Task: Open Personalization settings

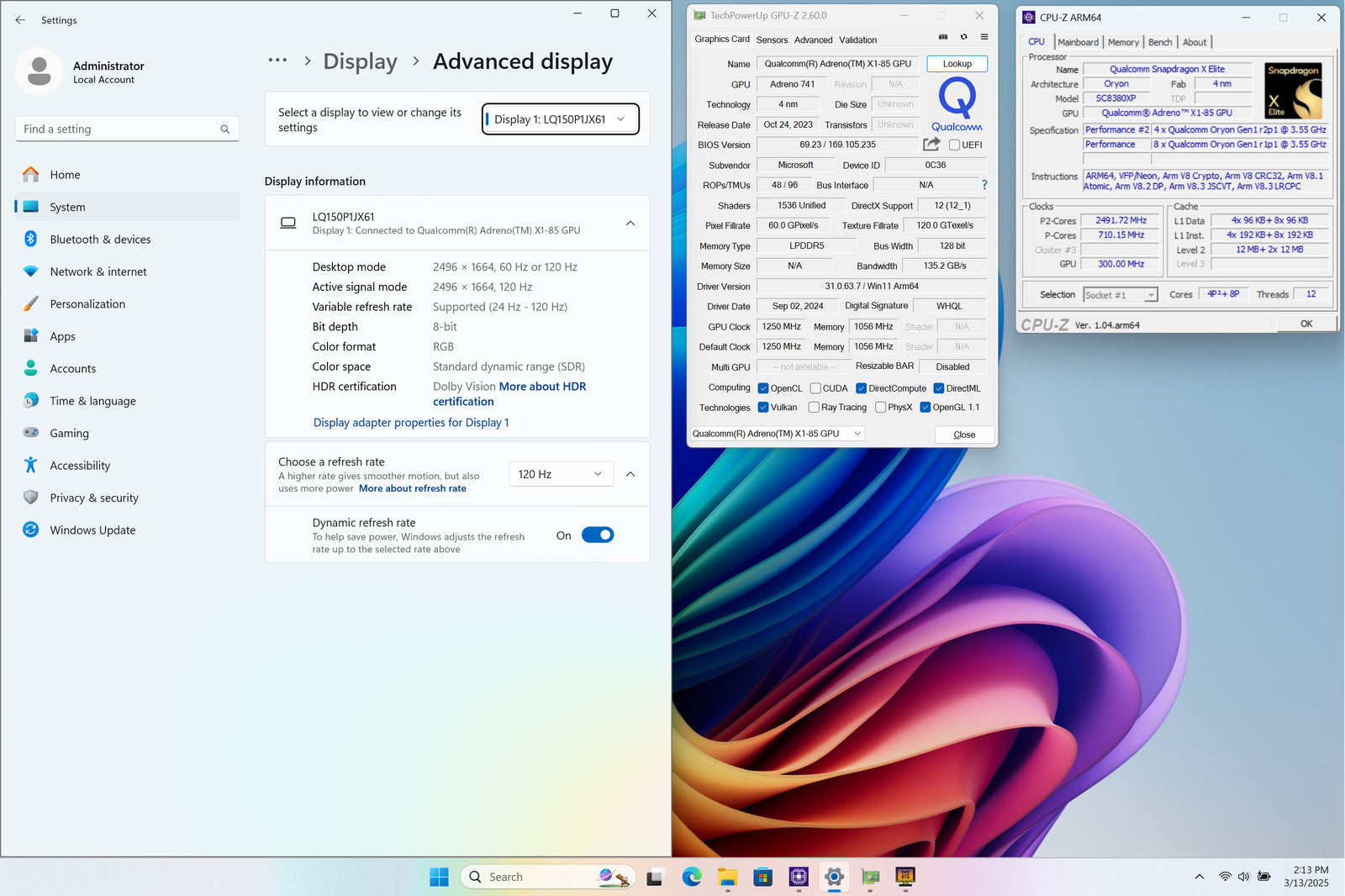Action: [x=127, y=304]
